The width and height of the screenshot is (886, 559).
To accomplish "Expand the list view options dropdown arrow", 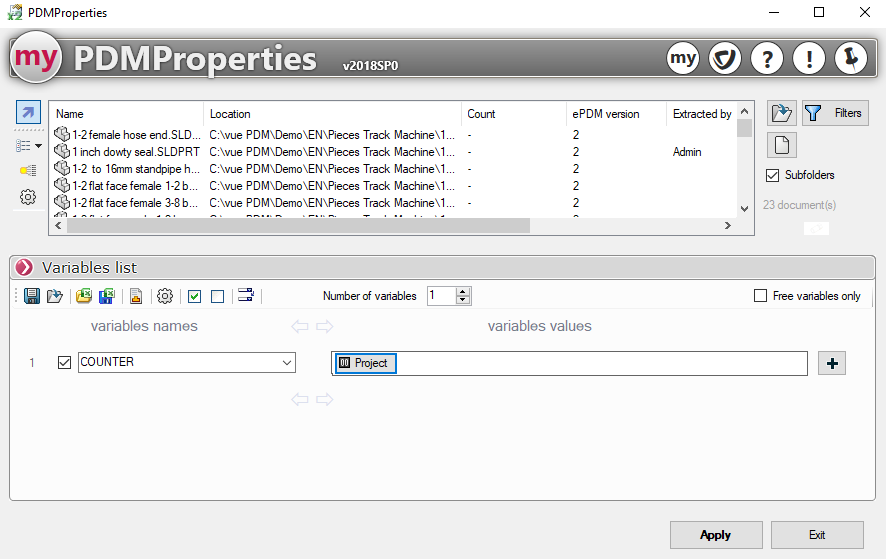I will 38,146.
